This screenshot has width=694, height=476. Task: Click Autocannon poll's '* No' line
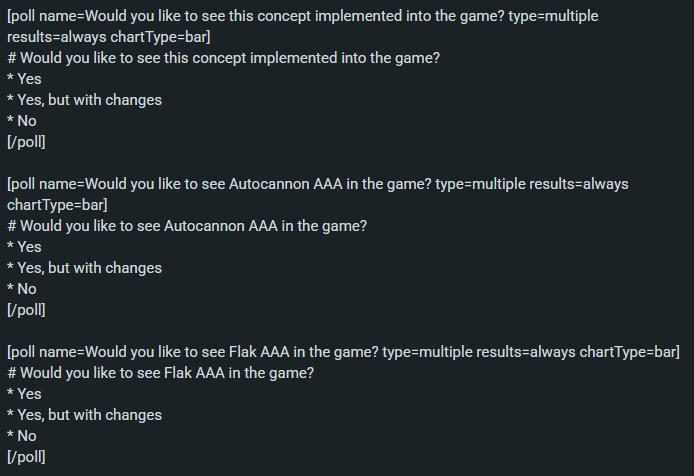pyautogui.click(x=22, y=289)
